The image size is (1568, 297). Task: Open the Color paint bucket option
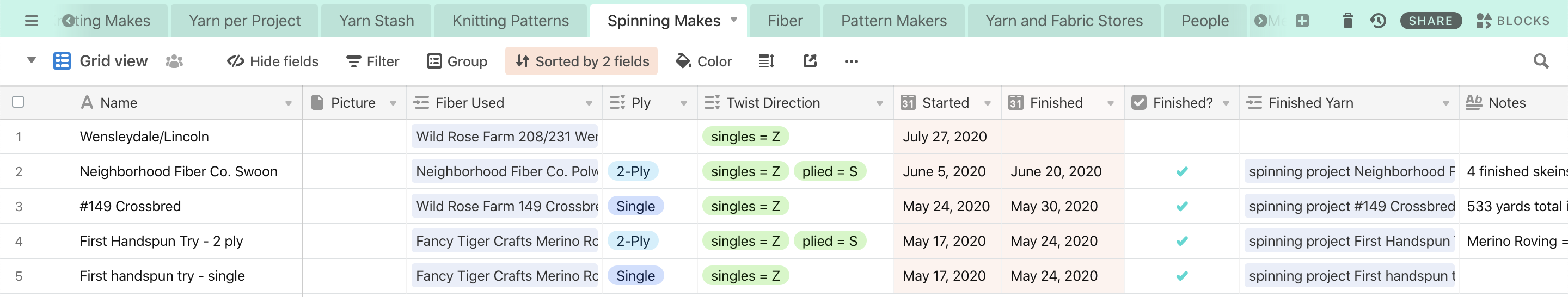(703, 61)
